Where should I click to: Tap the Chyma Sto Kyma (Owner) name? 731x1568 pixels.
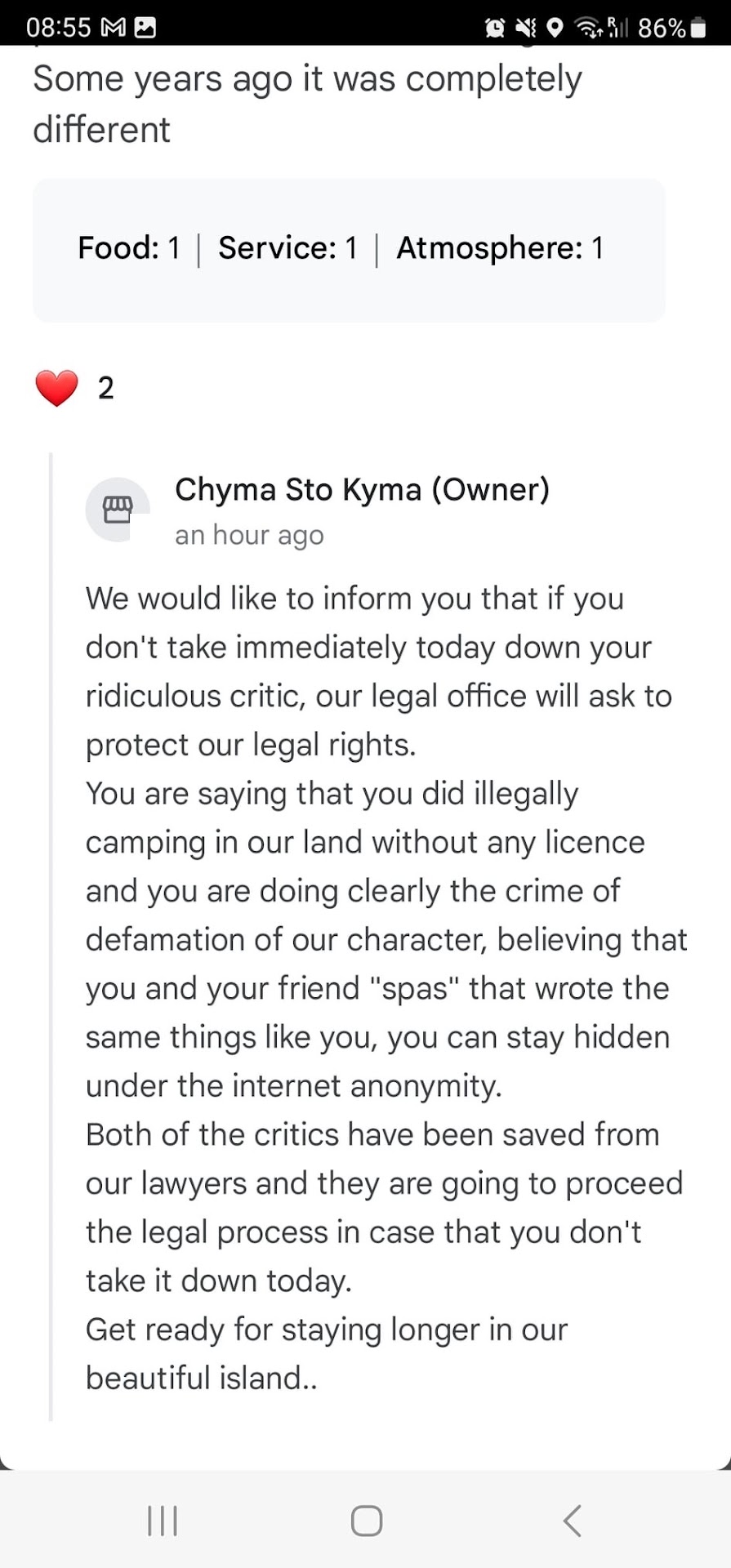tap(362, 489)
